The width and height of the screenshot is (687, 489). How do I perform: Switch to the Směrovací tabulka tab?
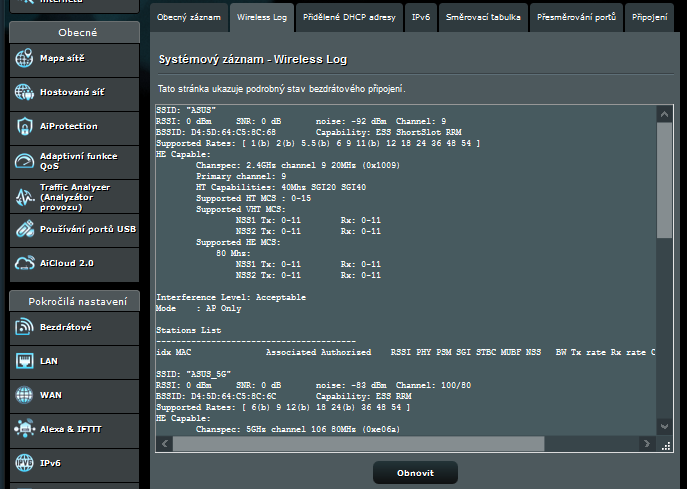[x=482, y=18]
